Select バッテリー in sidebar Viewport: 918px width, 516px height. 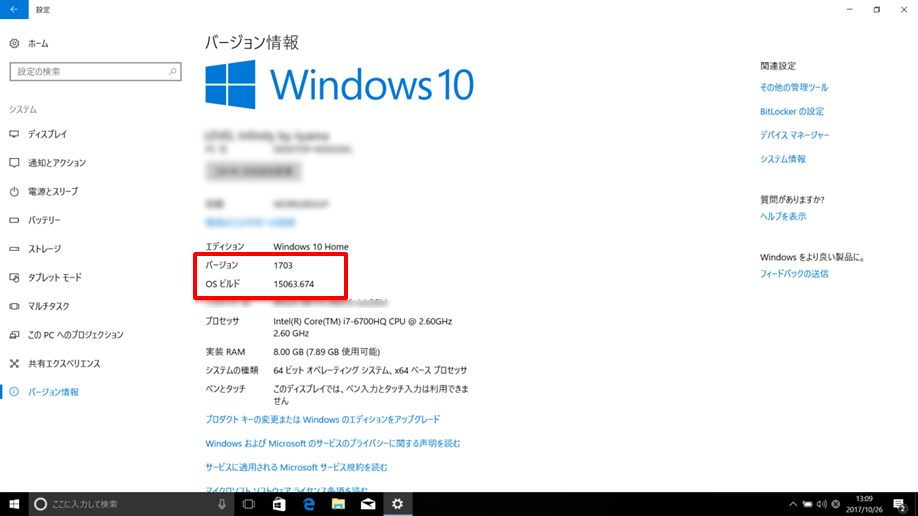[44, 220]
